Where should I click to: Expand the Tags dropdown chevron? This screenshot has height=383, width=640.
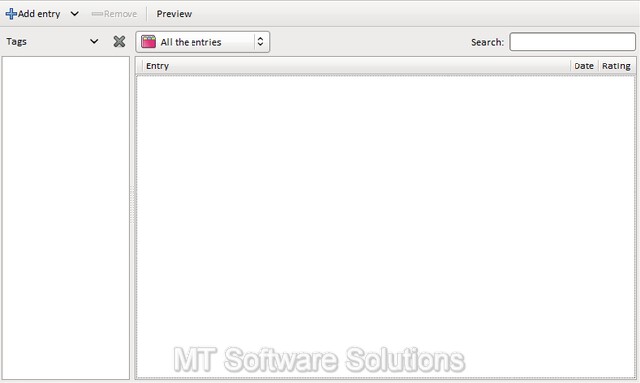tap(94, 41)
